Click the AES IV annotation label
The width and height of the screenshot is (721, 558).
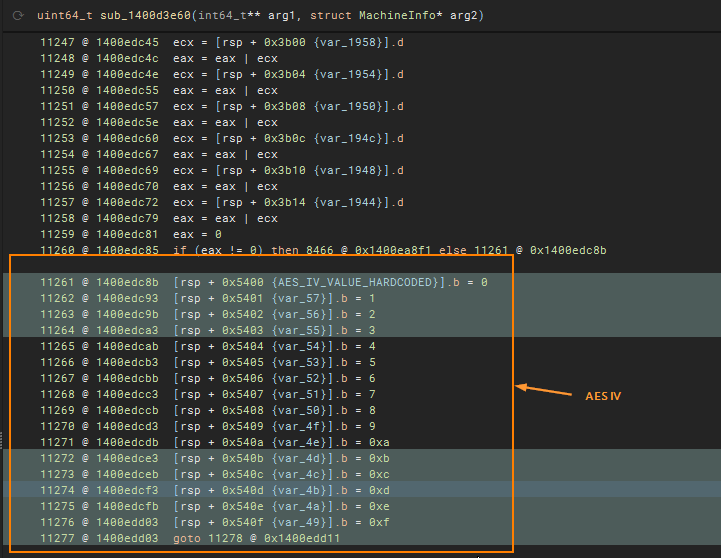tap(603, 397)
